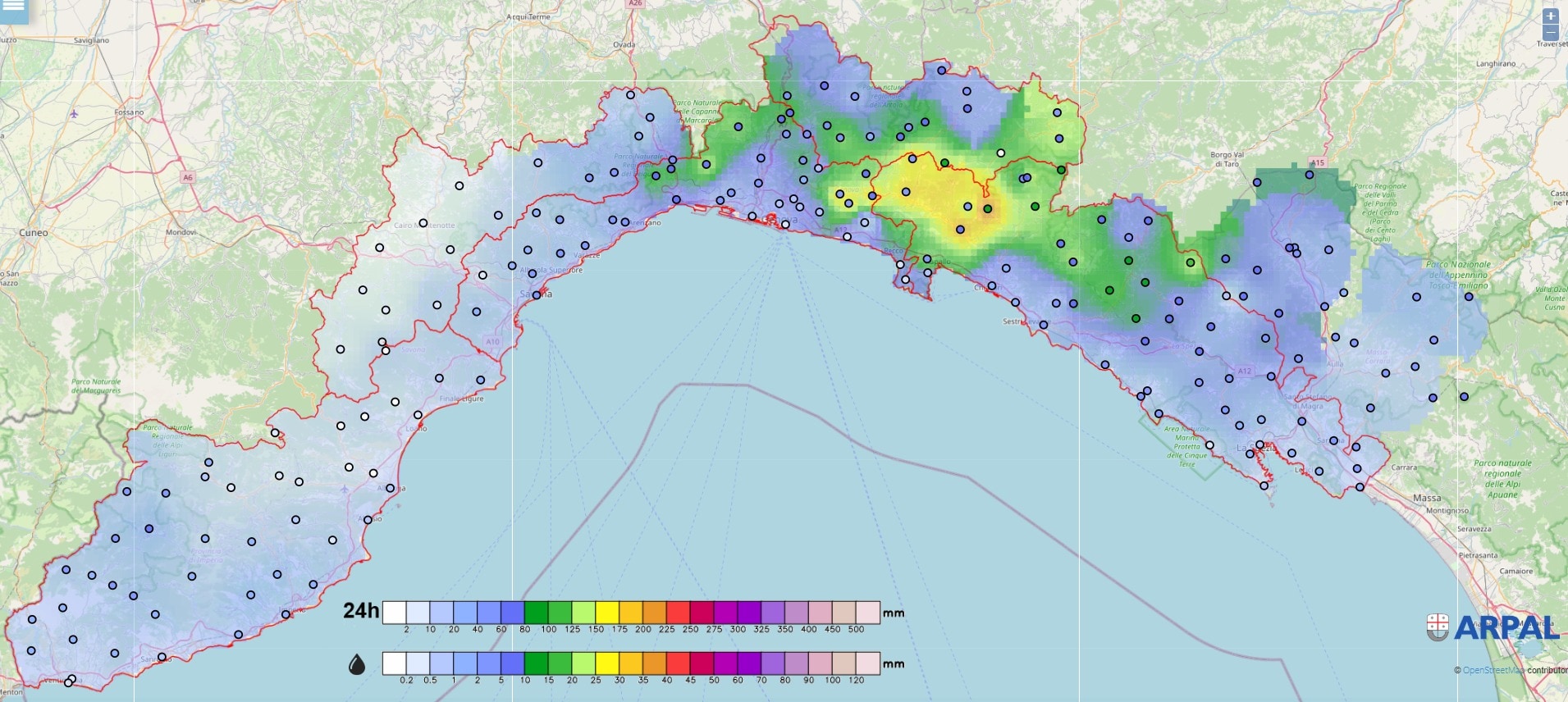
Task: Click the Seravezza label
Action: pos(1474,529)
